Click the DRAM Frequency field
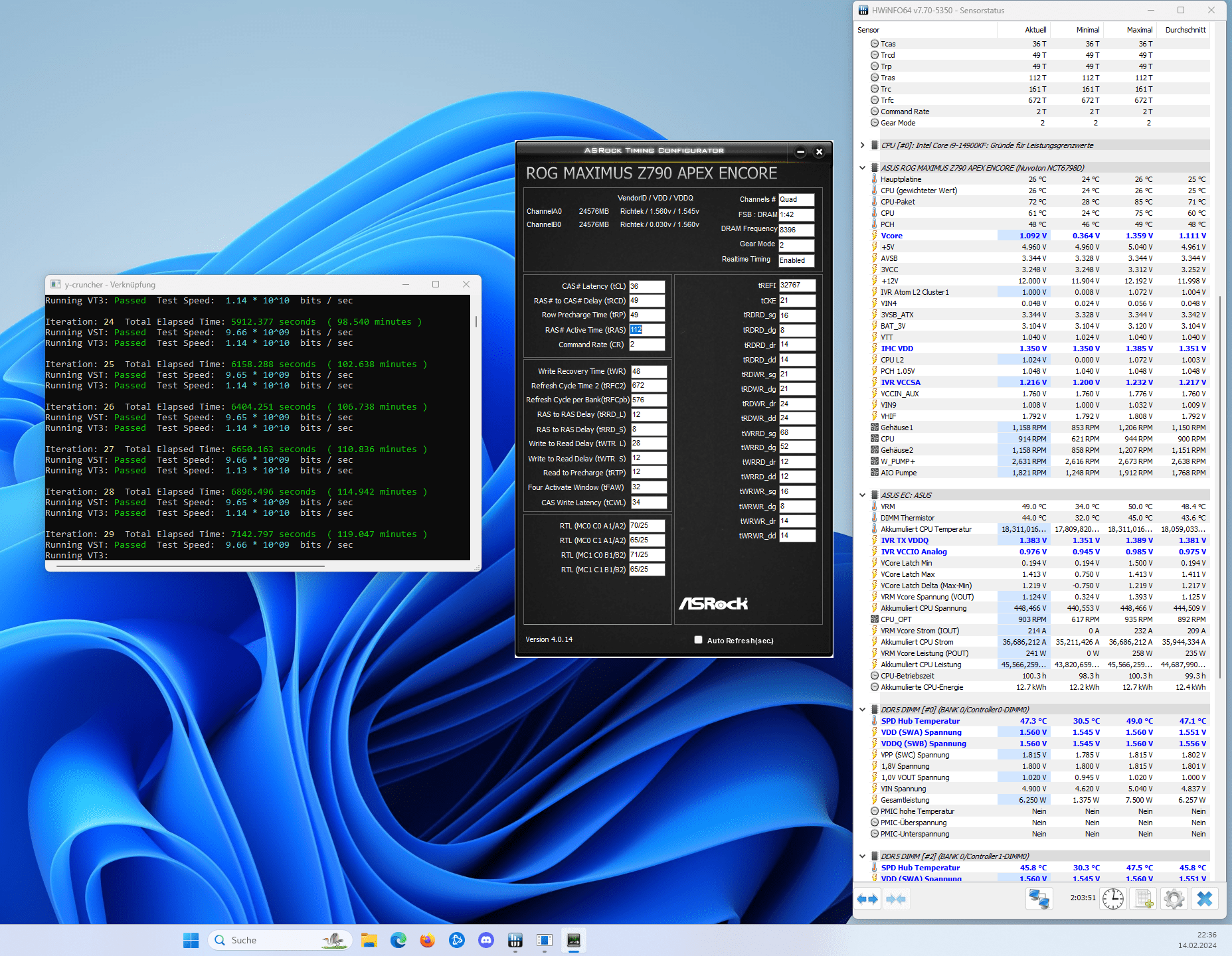 796,230
